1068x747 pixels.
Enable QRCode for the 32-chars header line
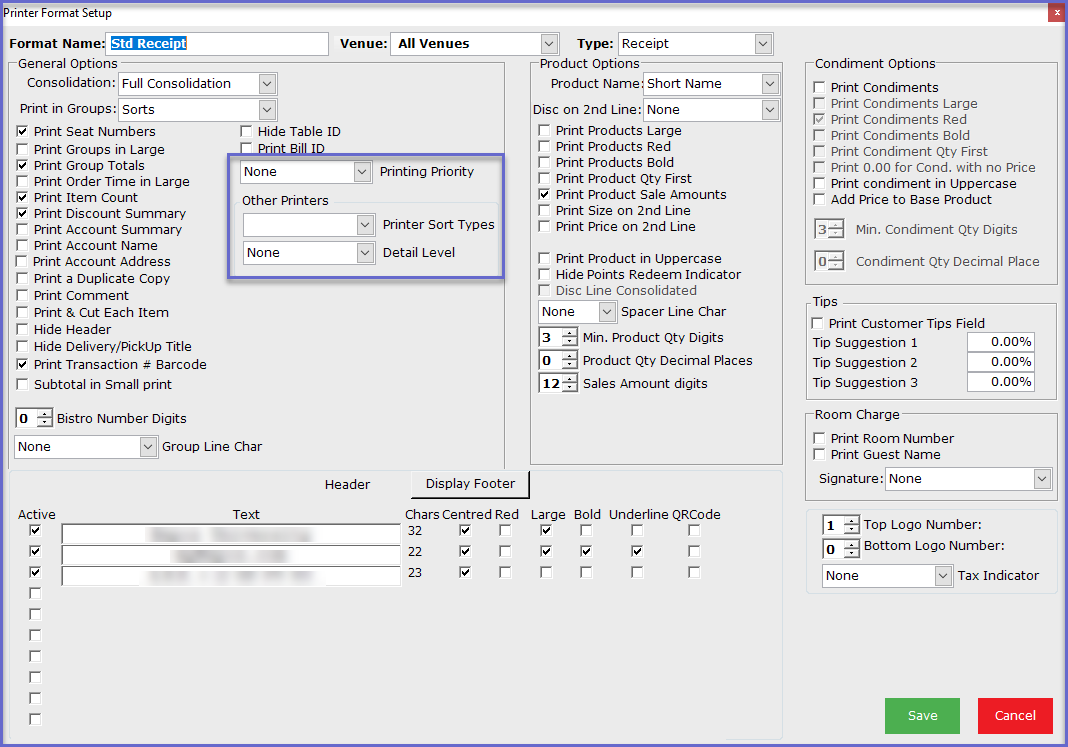point(694,530)
